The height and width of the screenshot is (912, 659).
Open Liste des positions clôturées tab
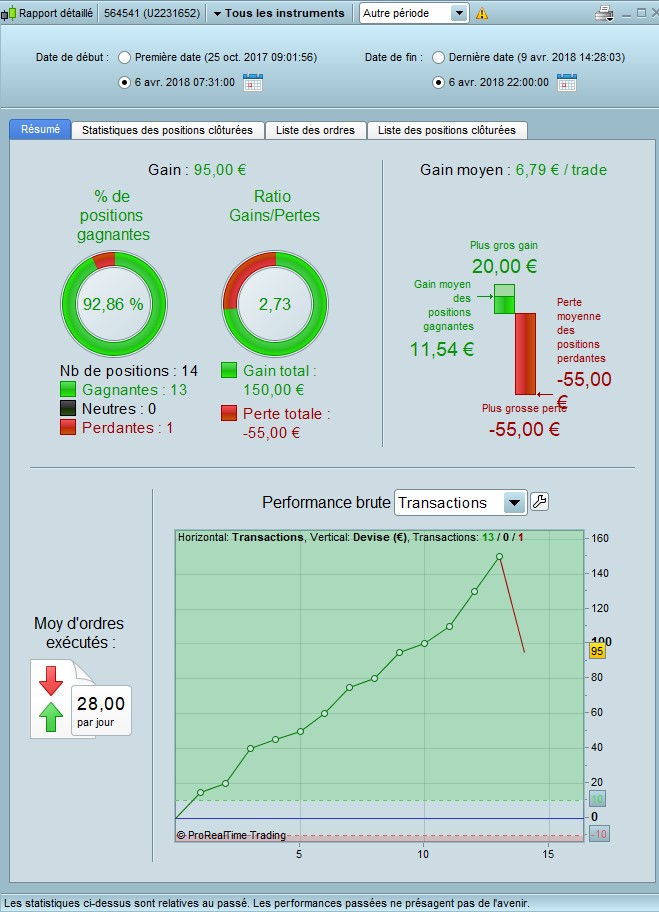pos(447,130)
